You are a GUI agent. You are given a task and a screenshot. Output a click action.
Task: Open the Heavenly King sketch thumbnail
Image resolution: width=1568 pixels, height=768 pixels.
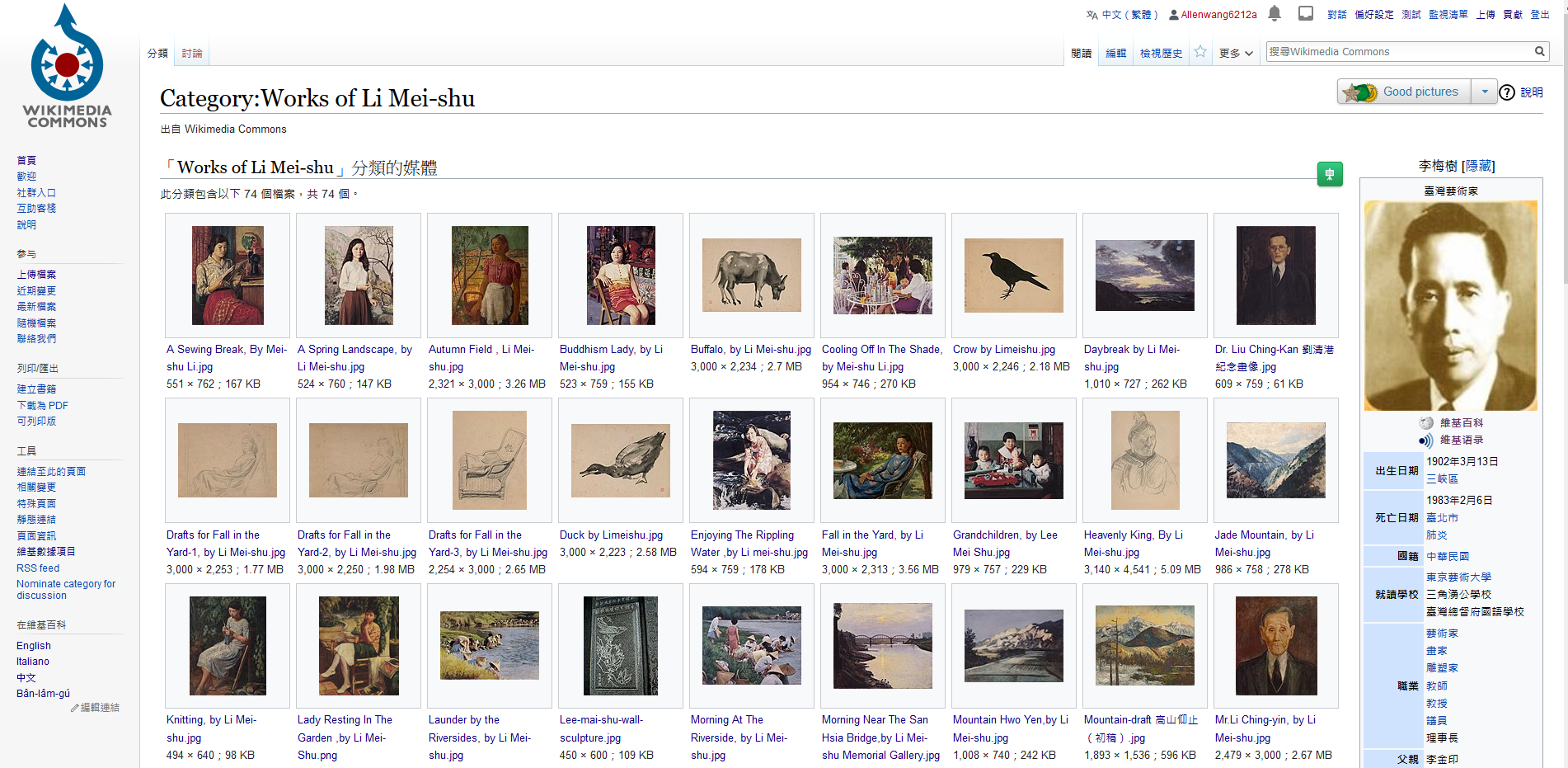click(1145, 460)
